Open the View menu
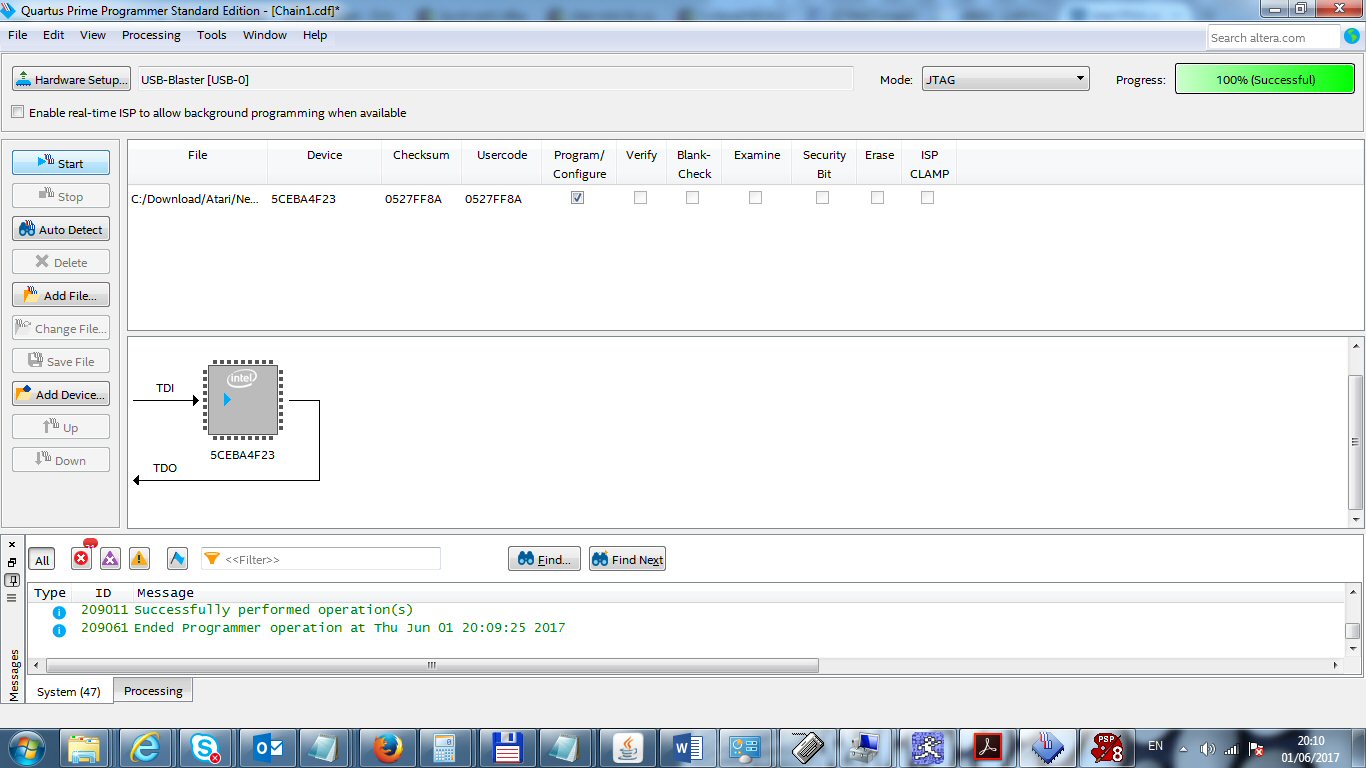The height and width of the screenshot is (768, 1366). point(93,35)
